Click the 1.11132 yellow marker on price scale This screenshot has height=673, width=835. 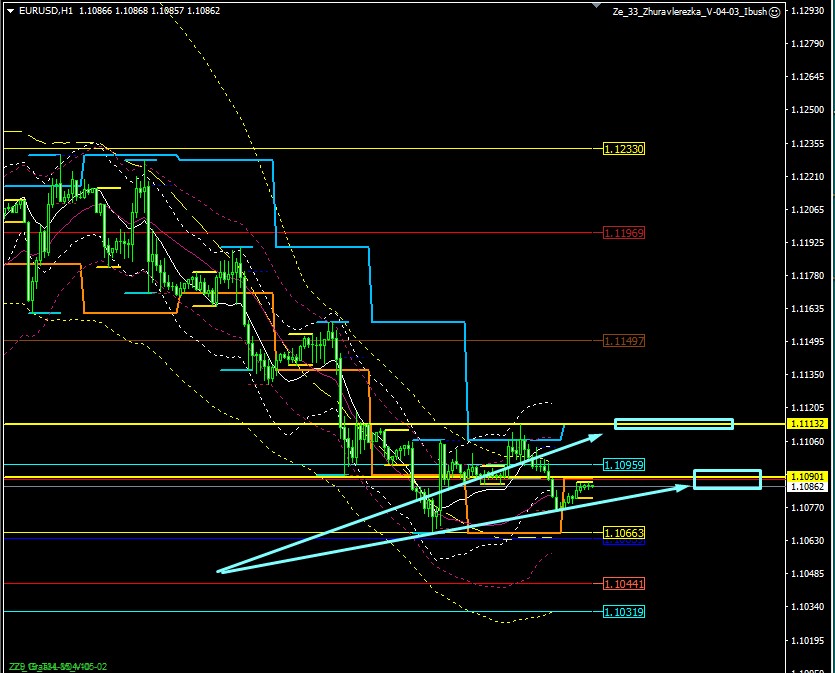810,424
